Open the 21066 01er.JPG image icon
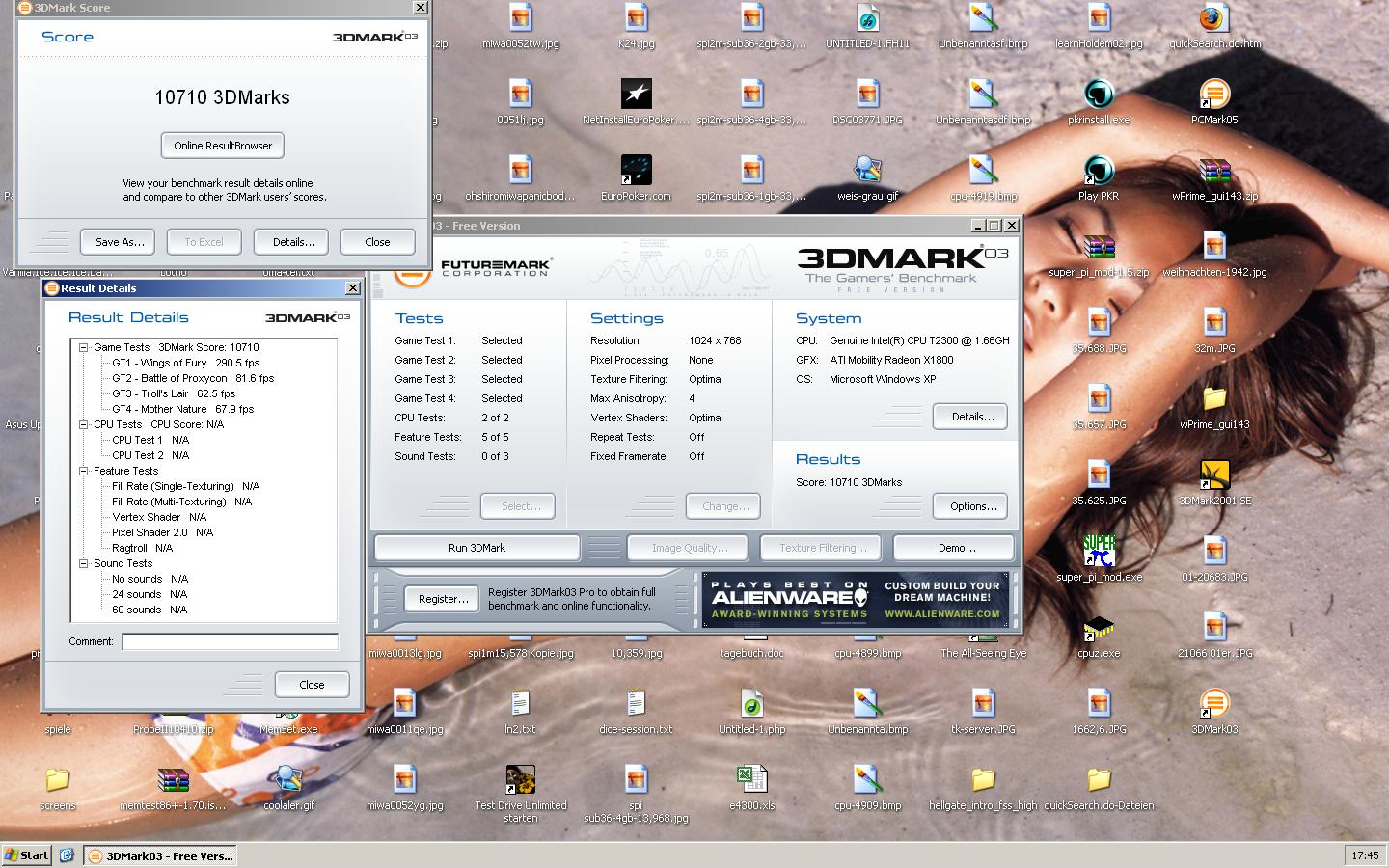Screen dimensions: 1389x868 (1214, 635)
